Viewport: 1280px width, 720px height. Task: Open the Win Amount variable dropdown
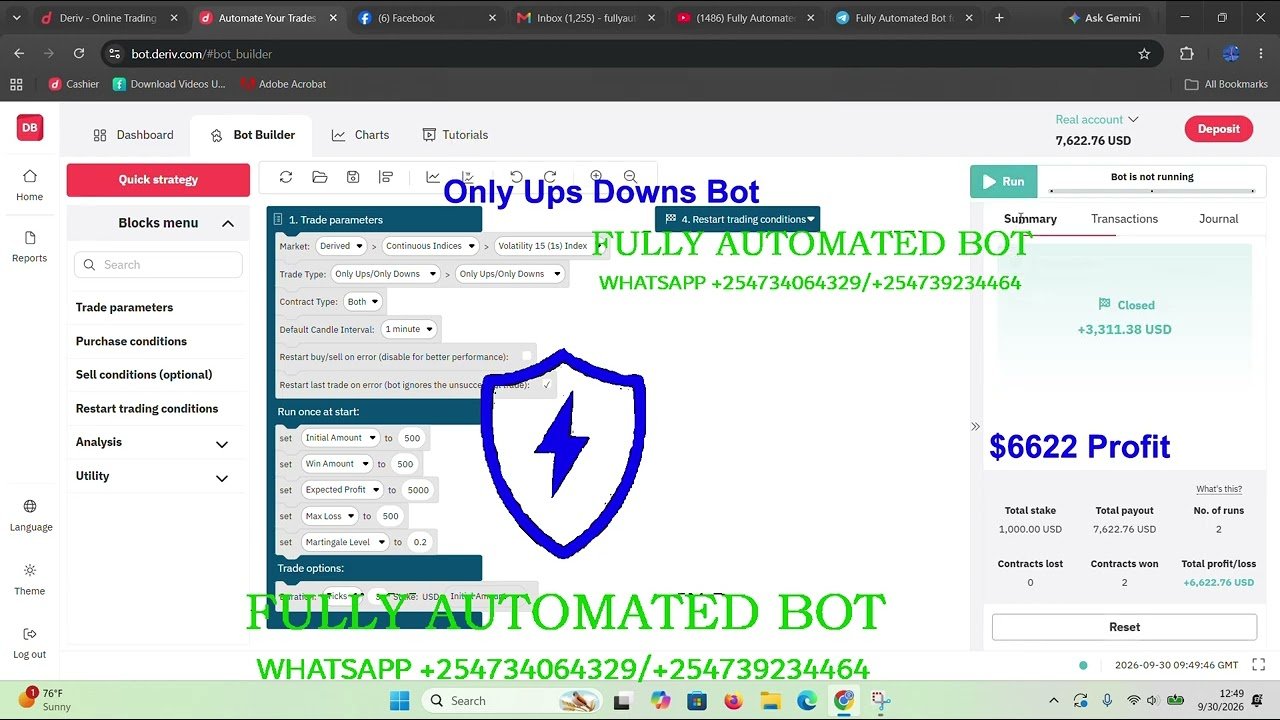337,464
